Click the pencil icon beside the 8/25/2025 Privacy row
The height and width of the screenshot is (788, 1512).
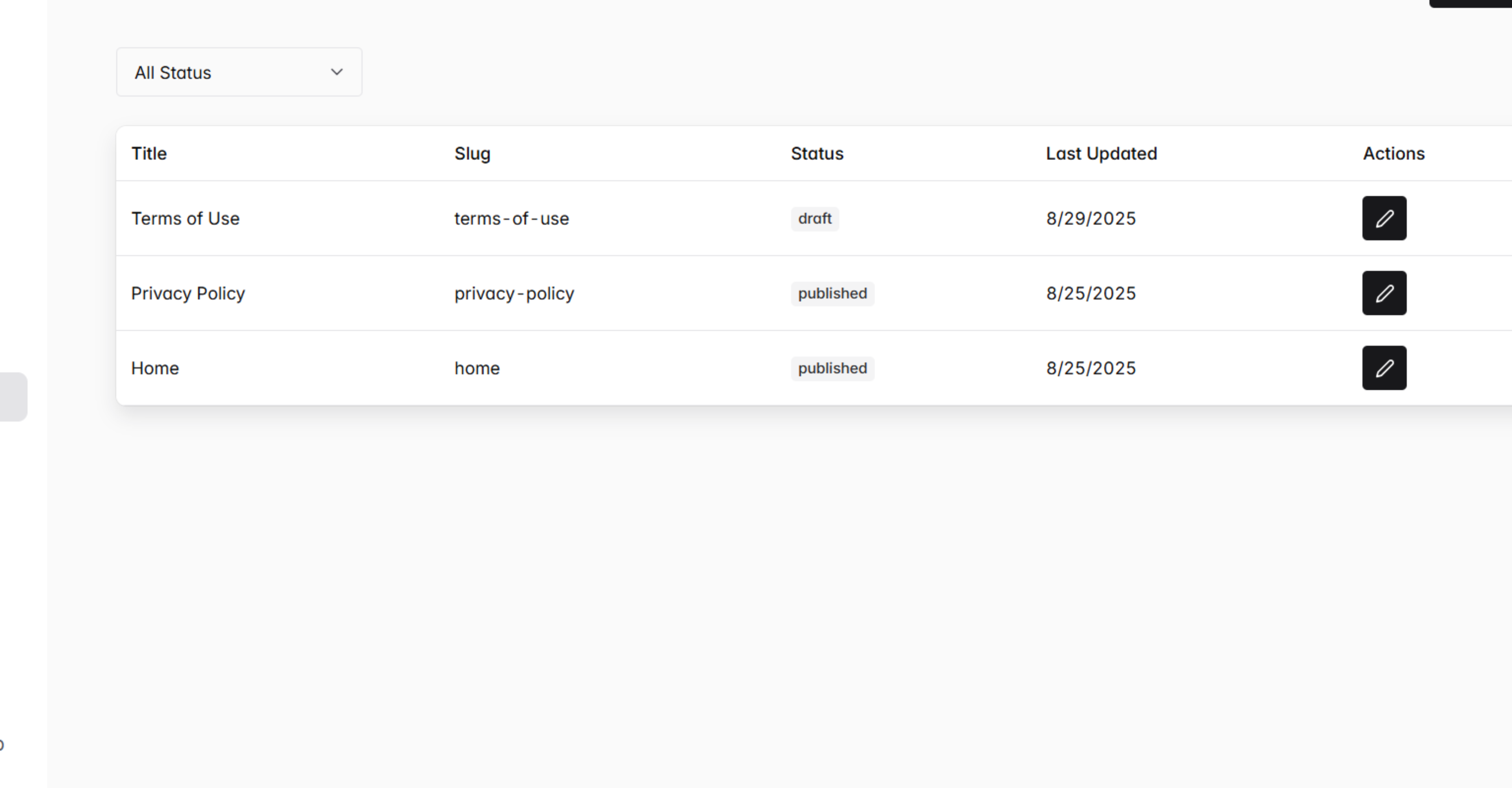(x=1384, y=293)
